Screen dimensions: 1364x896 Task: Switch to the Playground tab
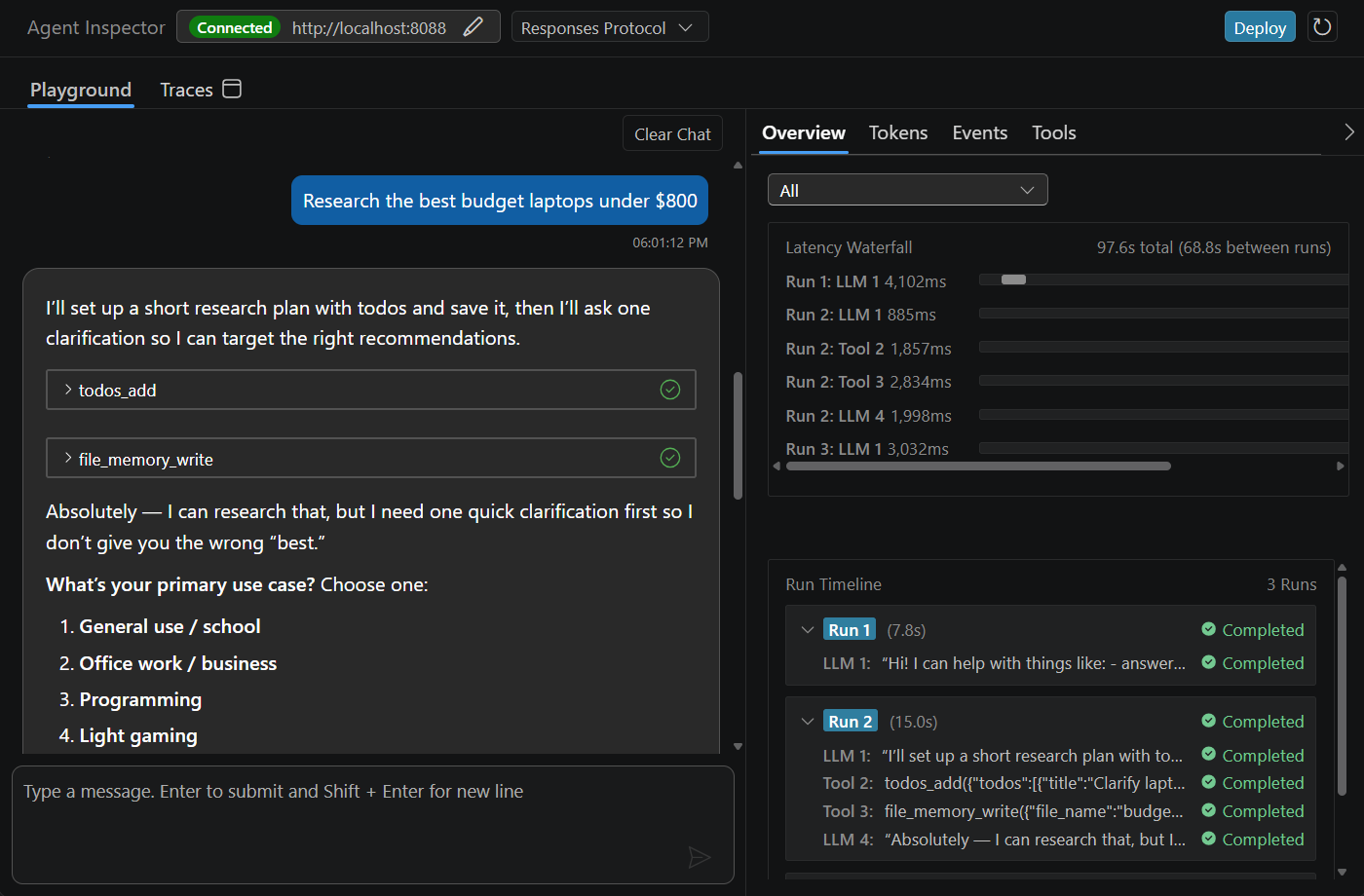pos(81,90)
